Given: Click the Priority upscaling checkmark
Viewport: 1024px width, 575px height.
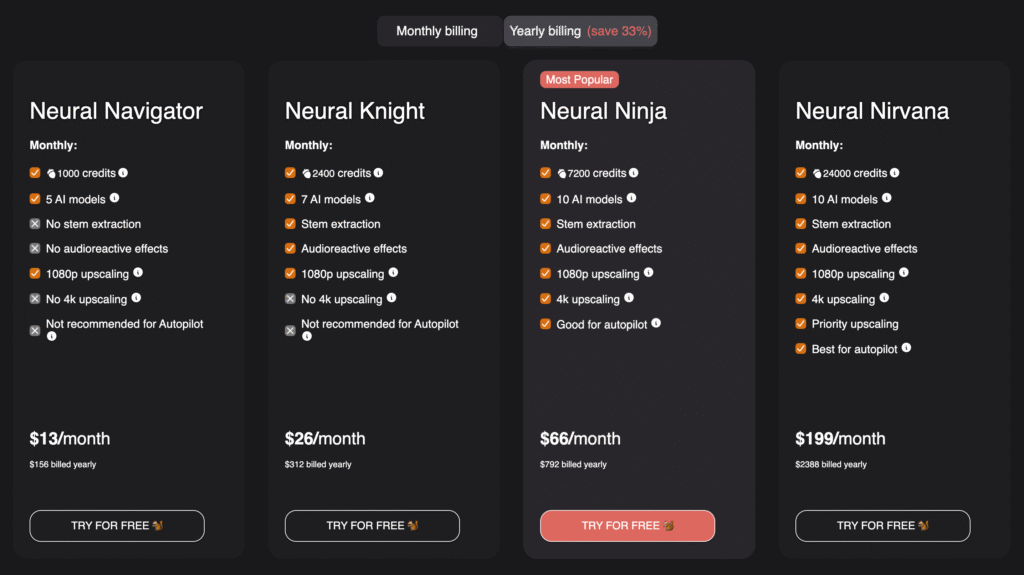Looking at the screenshot, I should [801, 323].
